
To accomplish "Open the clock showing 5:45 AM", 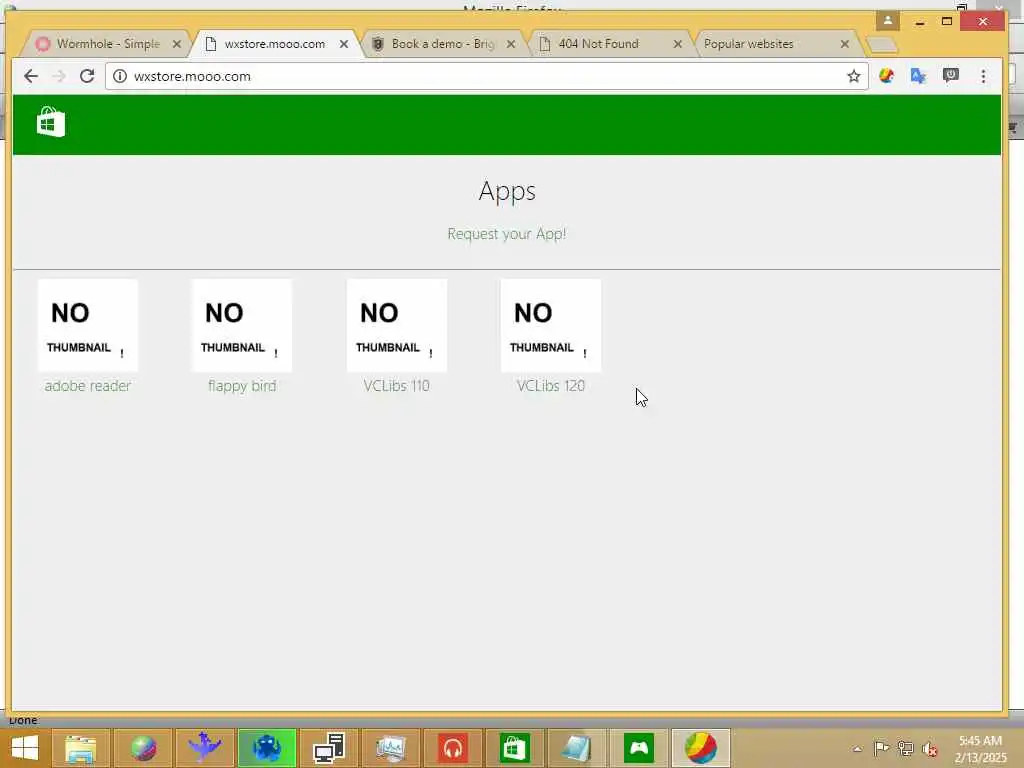I will (980, 748).
